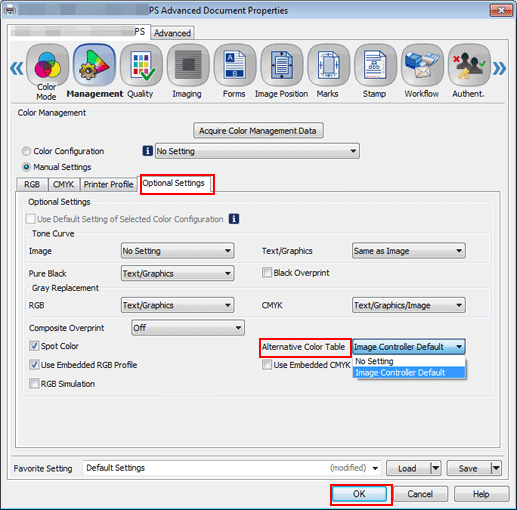Click info icon beside Color Configuration dropdown
The height and width of the screenshot is (510, 517).
pos(147,151)
